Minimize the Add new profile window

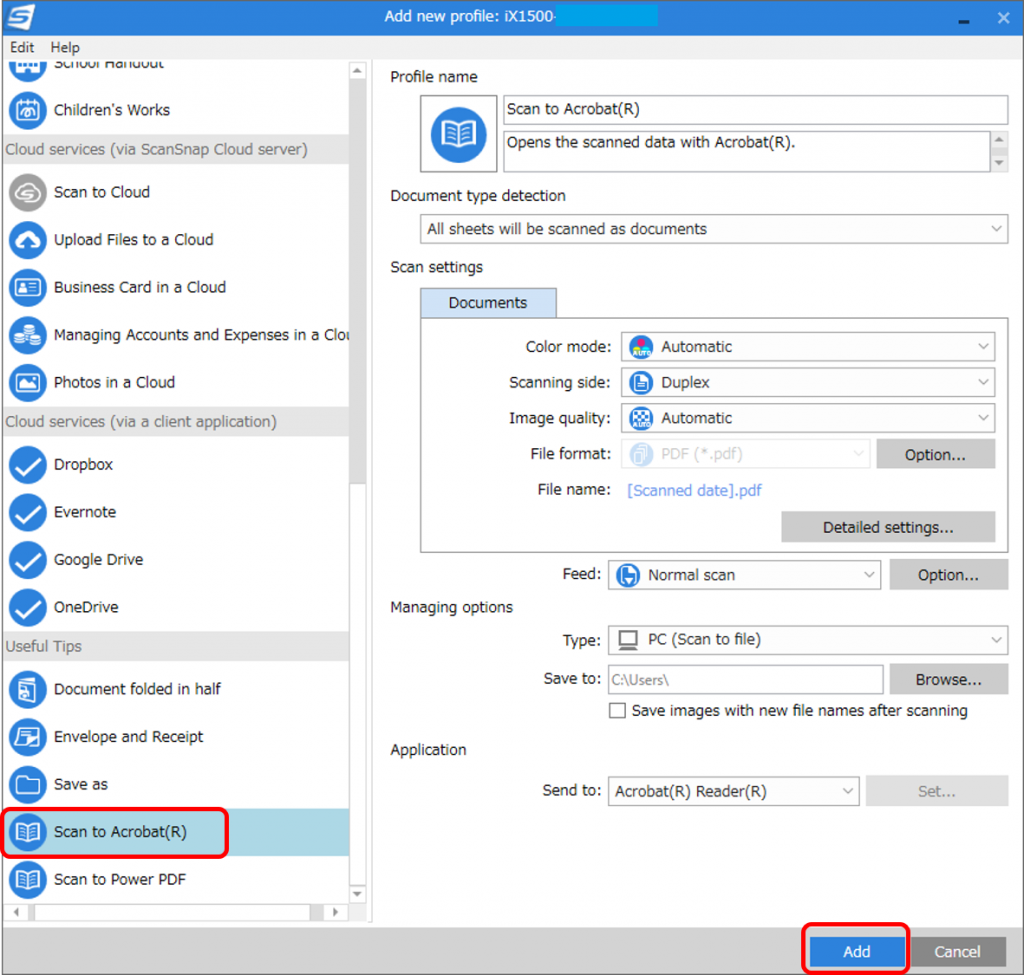coord(963,20)
